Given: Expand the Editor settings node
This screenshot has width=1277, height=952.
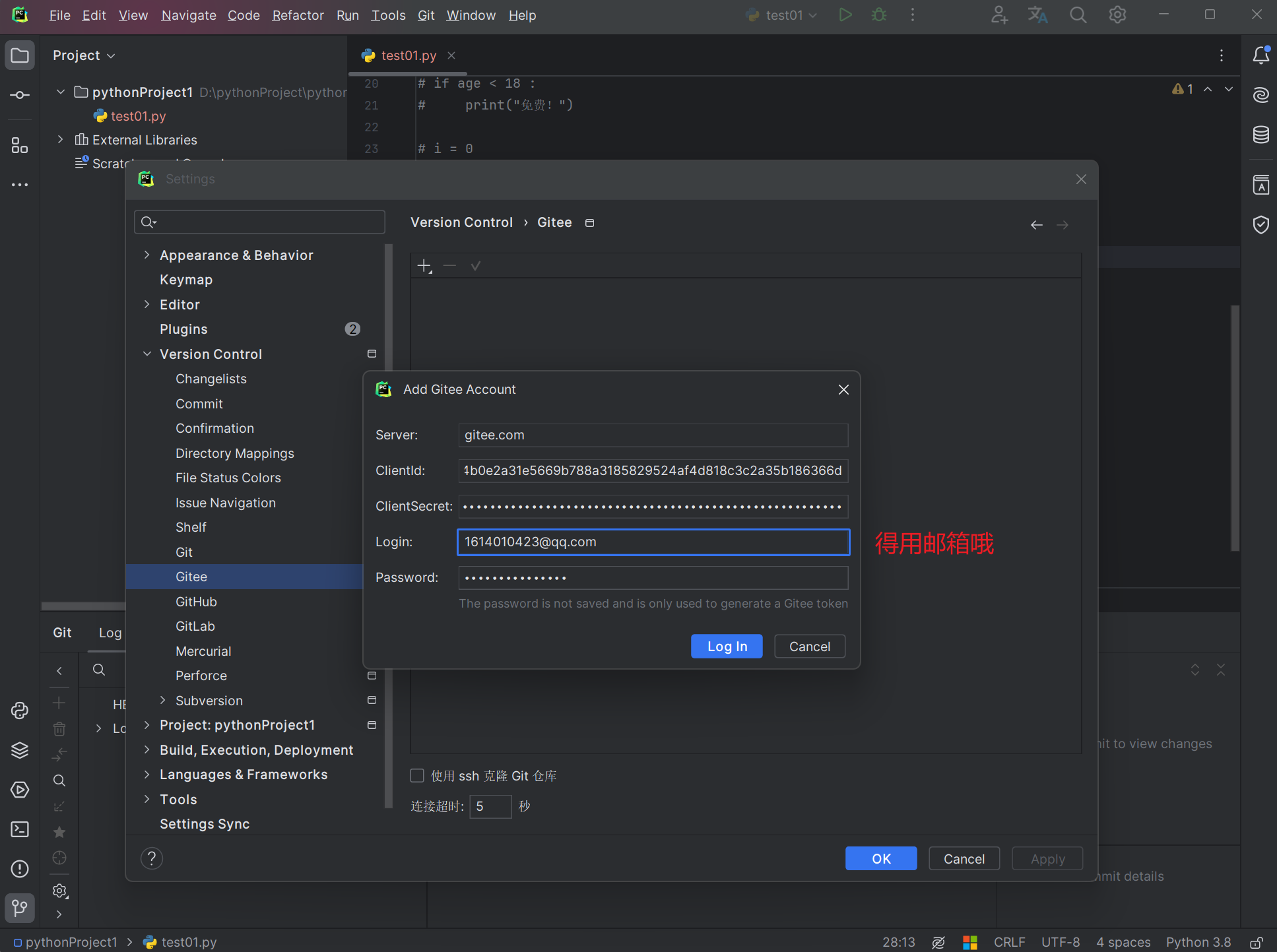Looking at the screenshot, I should [x=147, y=304].
